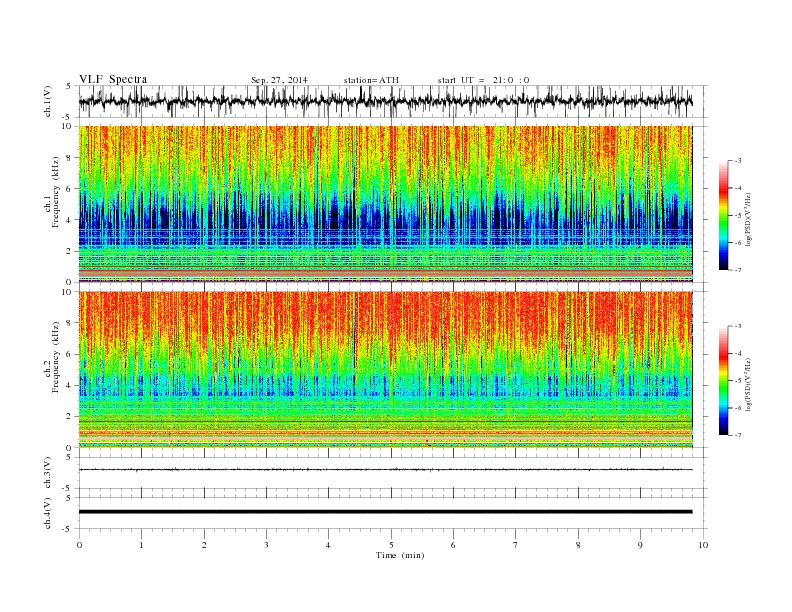
Task: Click inside the ch.2 frequency spectrogram
Action: point(386,370)
